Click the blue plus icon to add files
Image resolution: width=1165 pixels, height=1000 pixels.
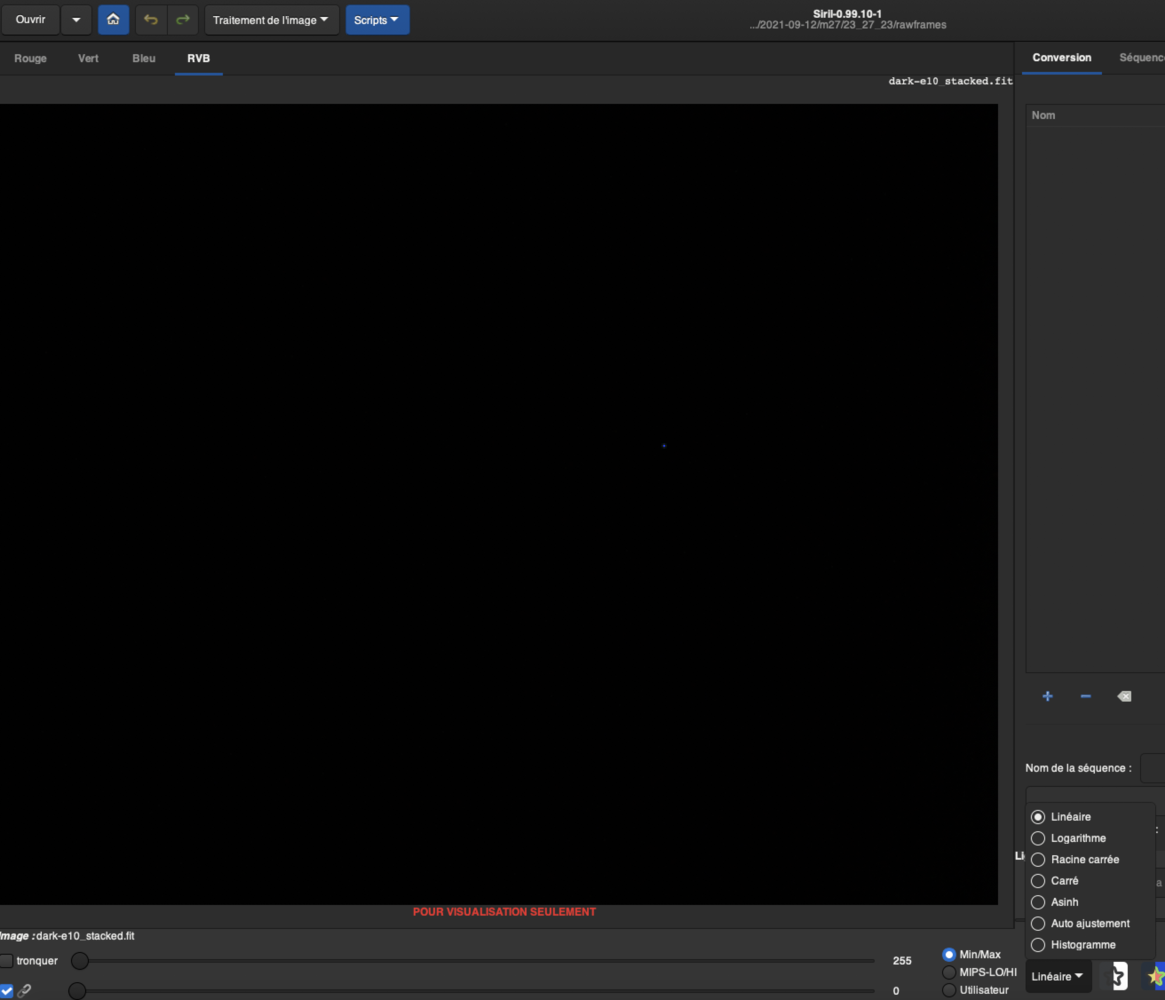click(1047, 696)
